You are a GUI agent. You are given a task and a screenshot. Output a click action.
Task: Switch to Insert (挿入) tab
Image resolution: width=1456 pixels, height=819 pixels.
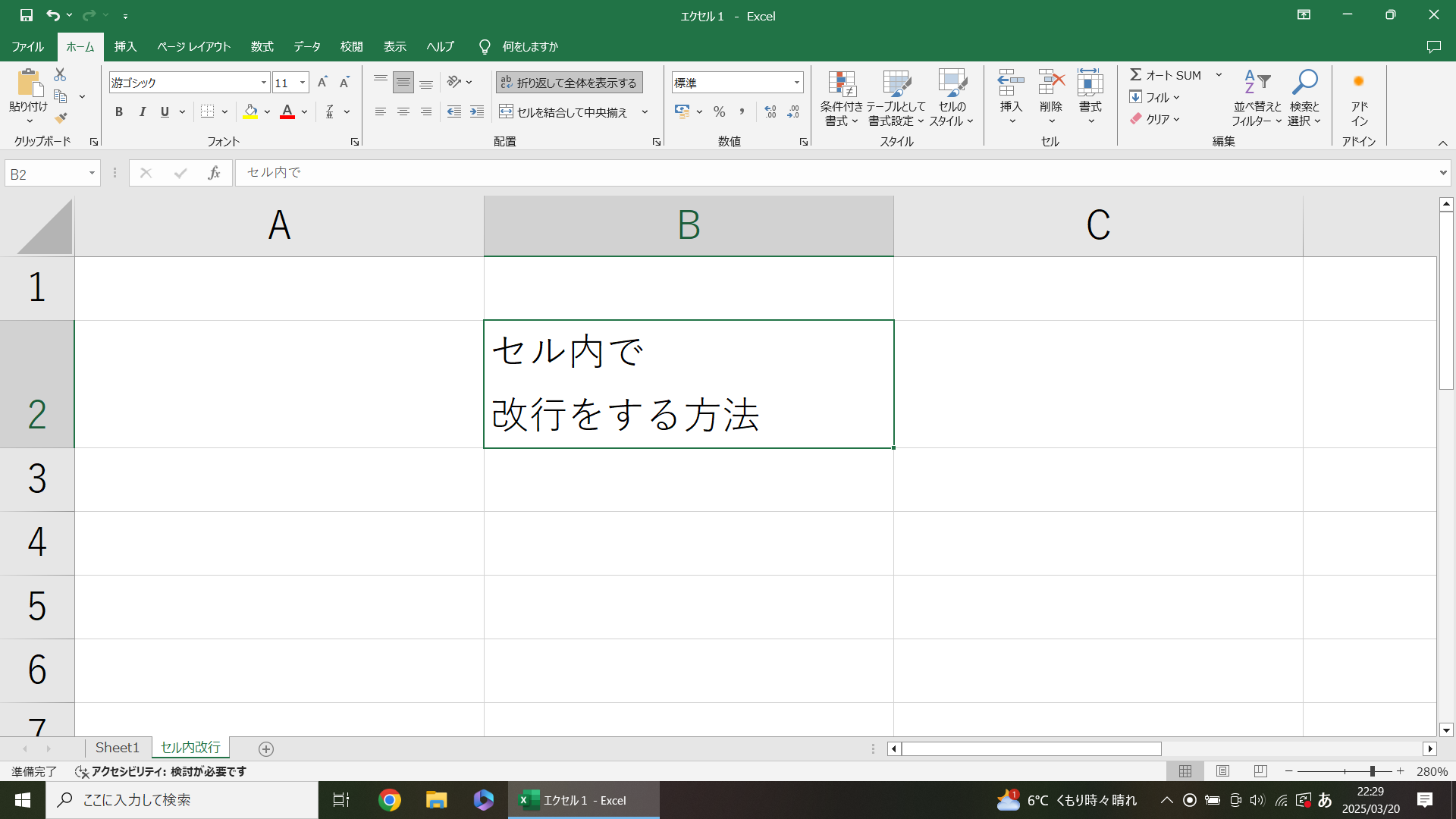click(125, 46)
